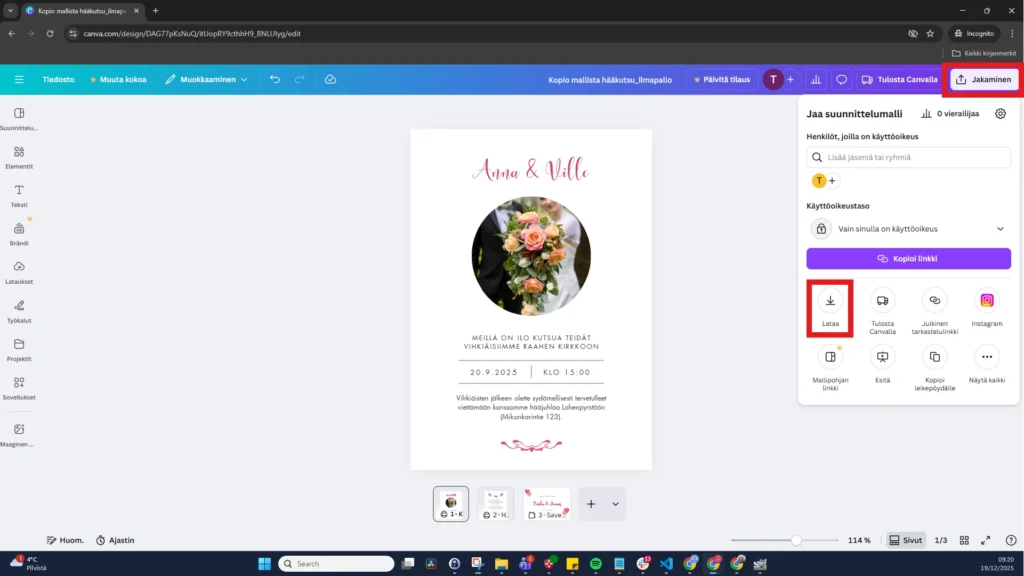
Task: Select the second page thumbnail
Action: 498,503
